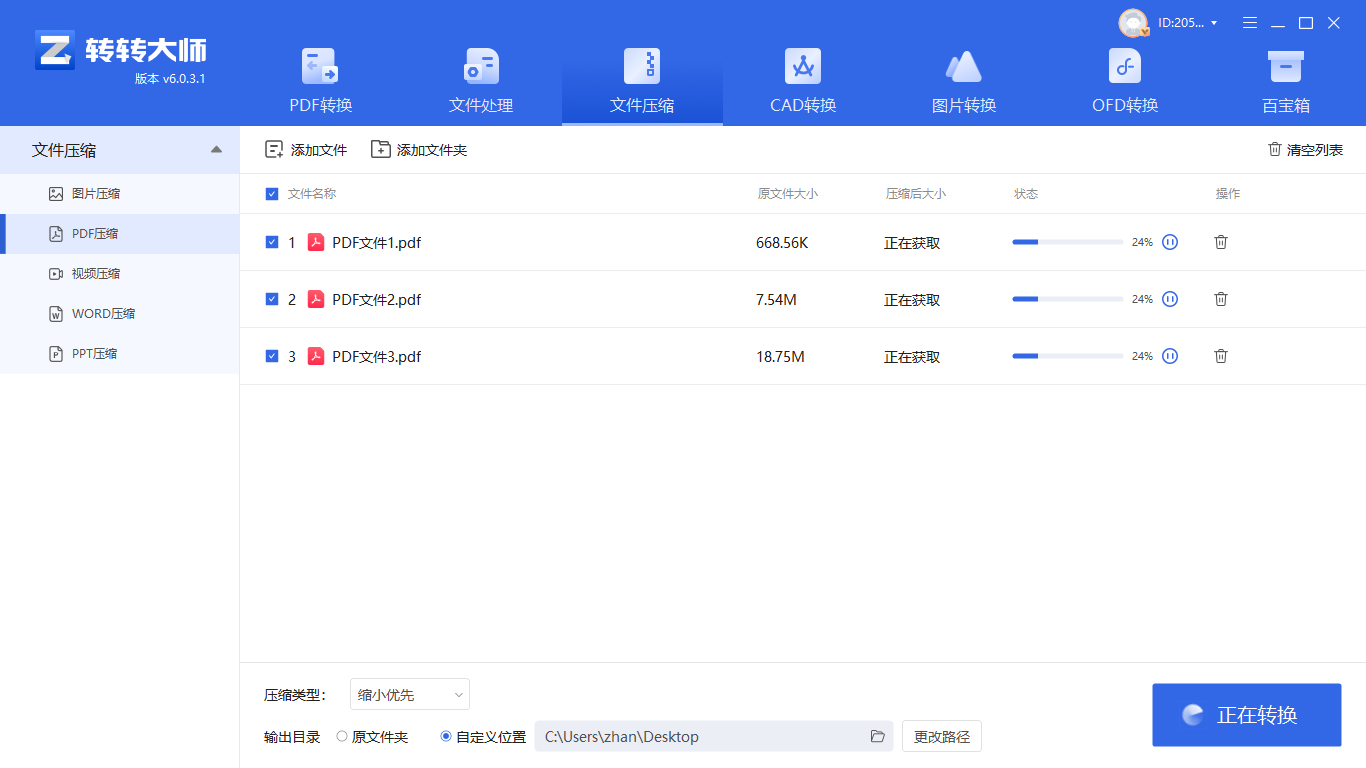Screen dimensions: 1366x768
Task: Uncheck the checkbox for PDF文件3.pdf
Action: pyautogui.click(x=272, y=356)
